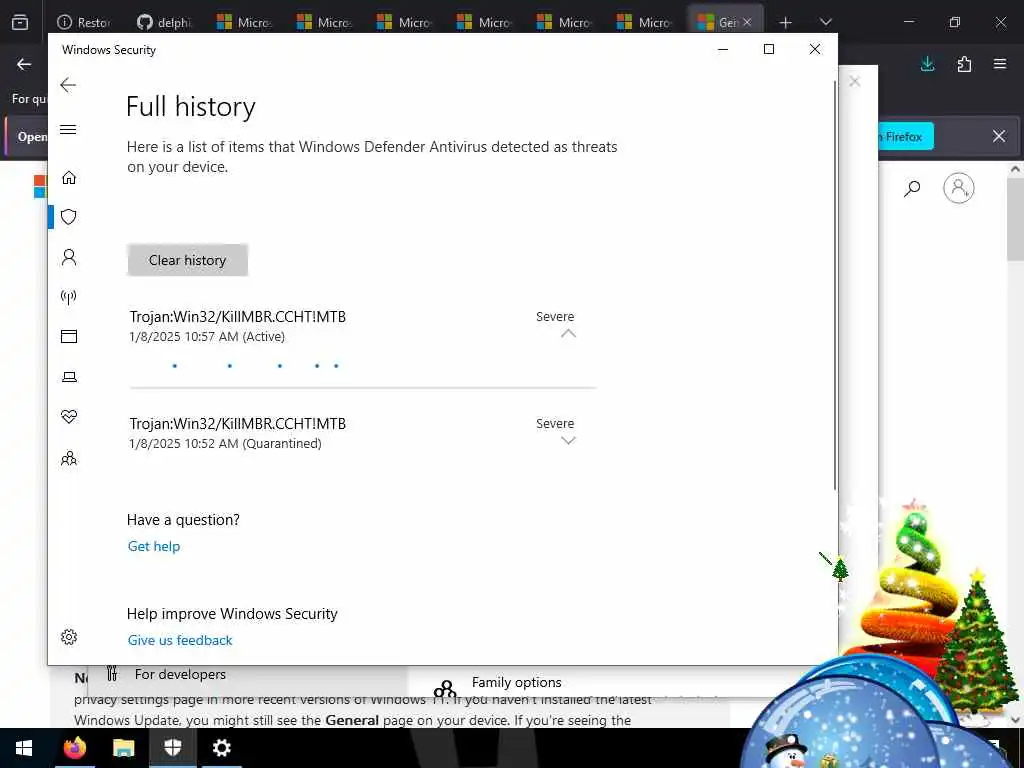Switch to the delphi GitHub tab
The height and width of the screenshot is (768, 1024).
coord(165,22)
